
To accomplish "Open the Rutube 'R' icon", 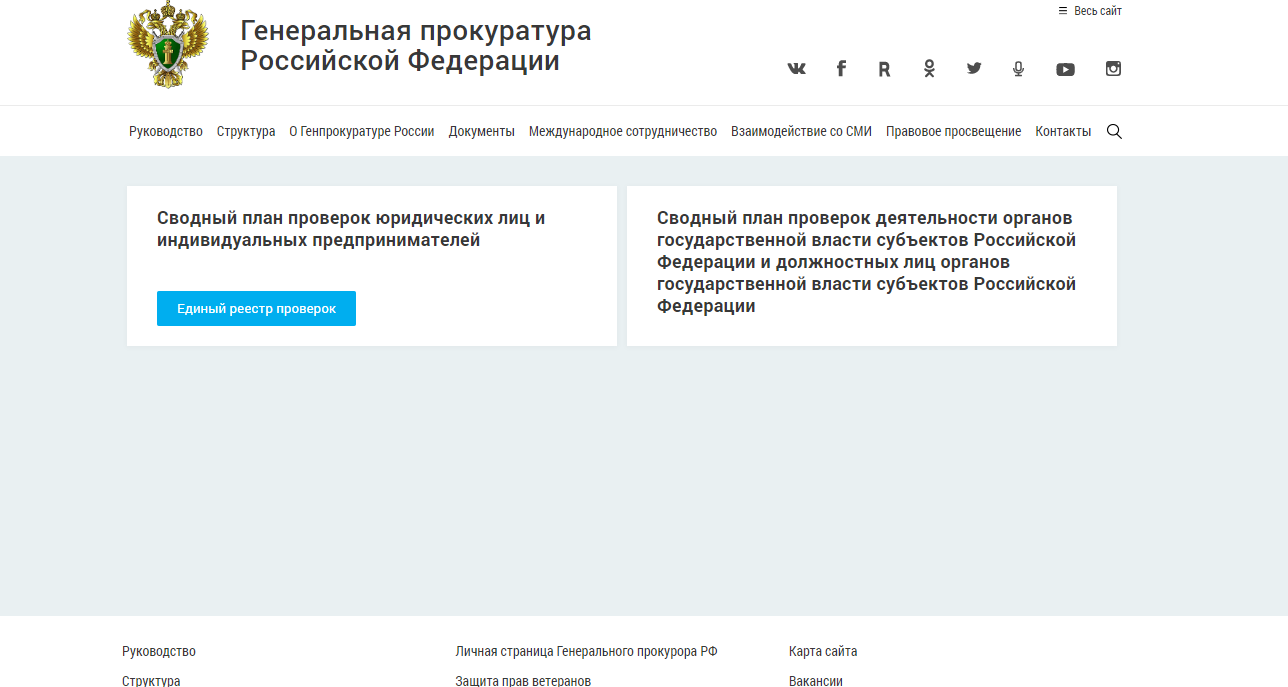I will click(x=884, y=69).
